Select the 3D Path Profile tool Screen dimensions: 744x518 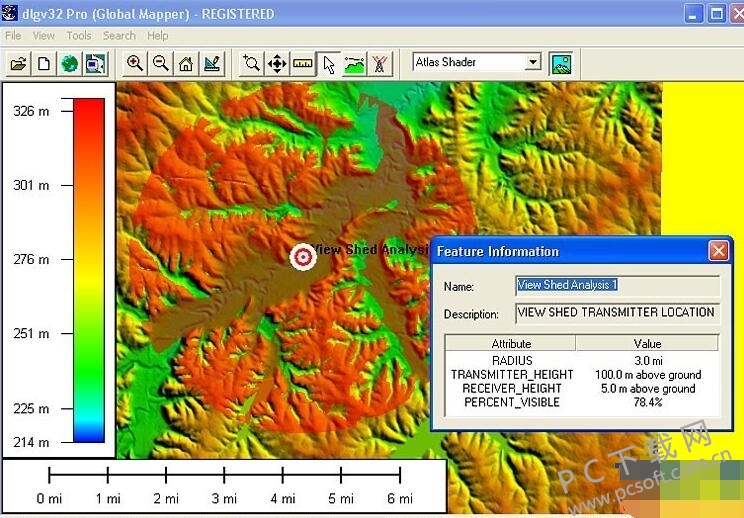tap(353, 64)
